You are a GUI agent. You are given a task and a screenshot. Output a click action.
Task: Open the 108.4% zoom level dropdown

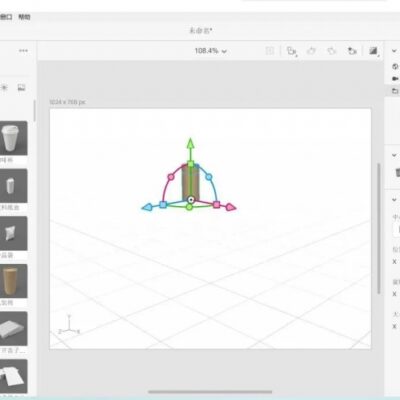coord(210,51)
